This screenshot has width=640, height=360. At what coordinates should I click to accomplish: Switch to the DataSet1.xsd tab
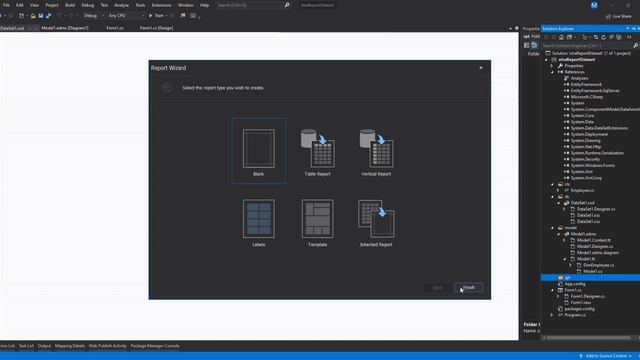12,28
